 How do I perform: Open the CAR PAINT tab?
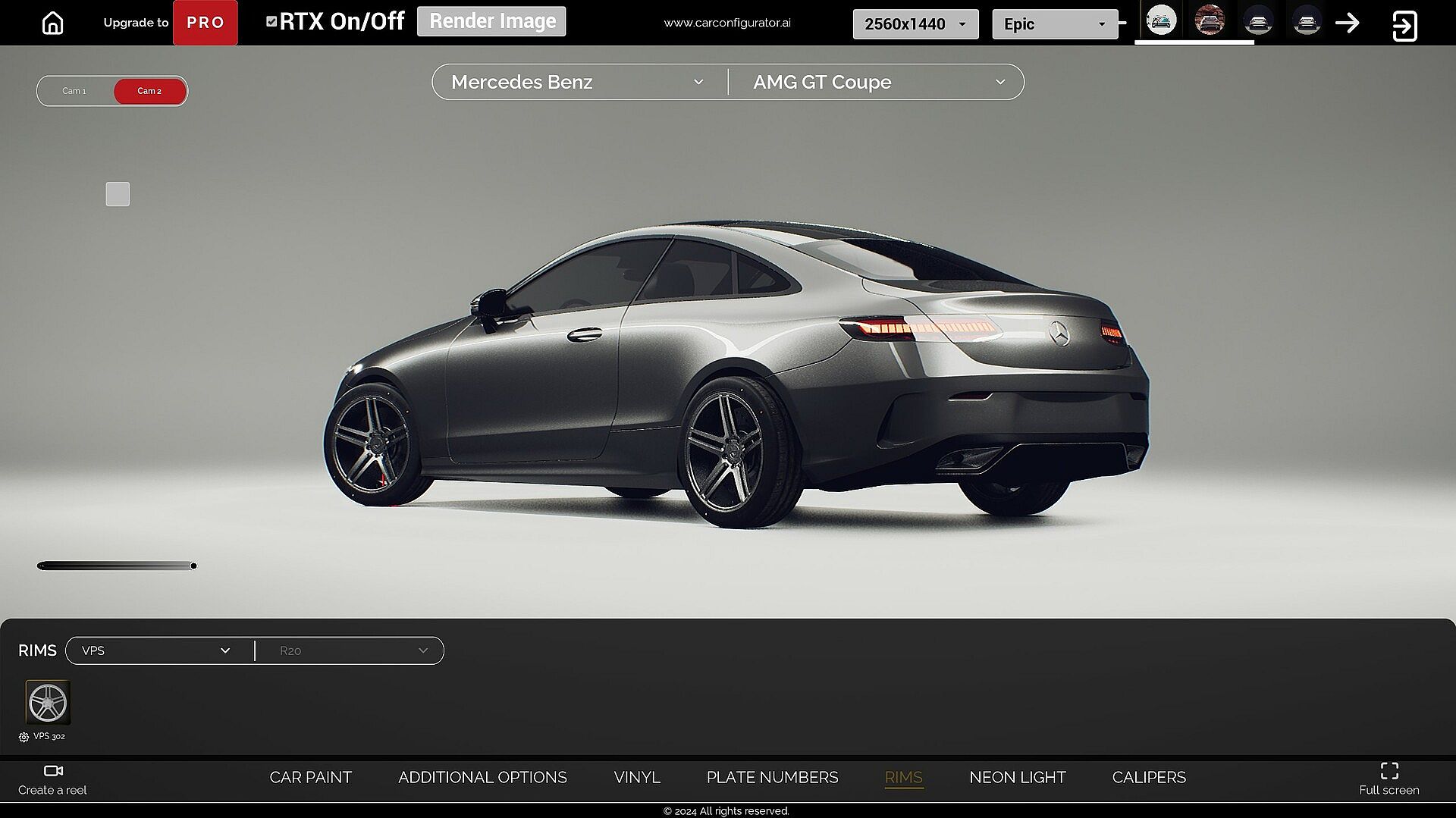[311, 777]
